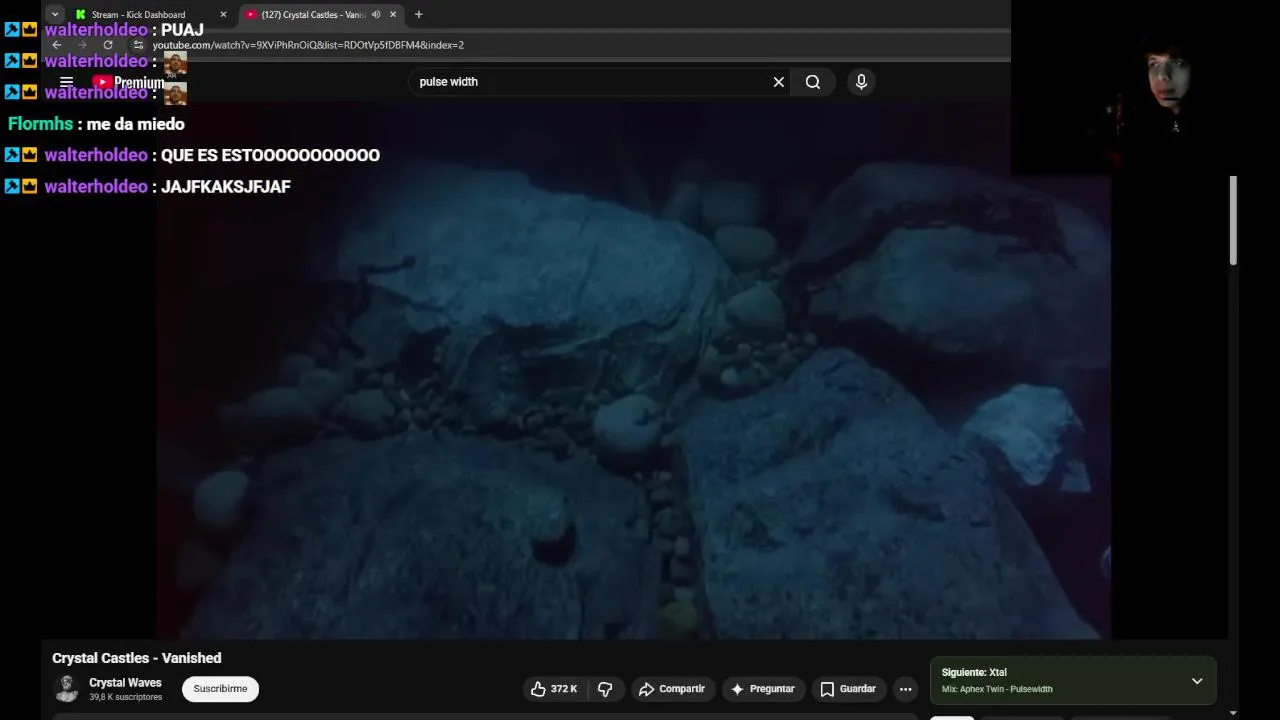Run search with magnifier button

pos(813,82)
